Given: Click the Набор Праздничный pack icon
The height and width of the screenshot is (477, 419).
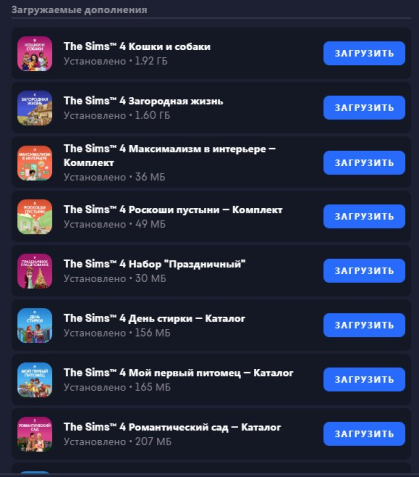Looking at the screenshot, I should coord(35,271).
